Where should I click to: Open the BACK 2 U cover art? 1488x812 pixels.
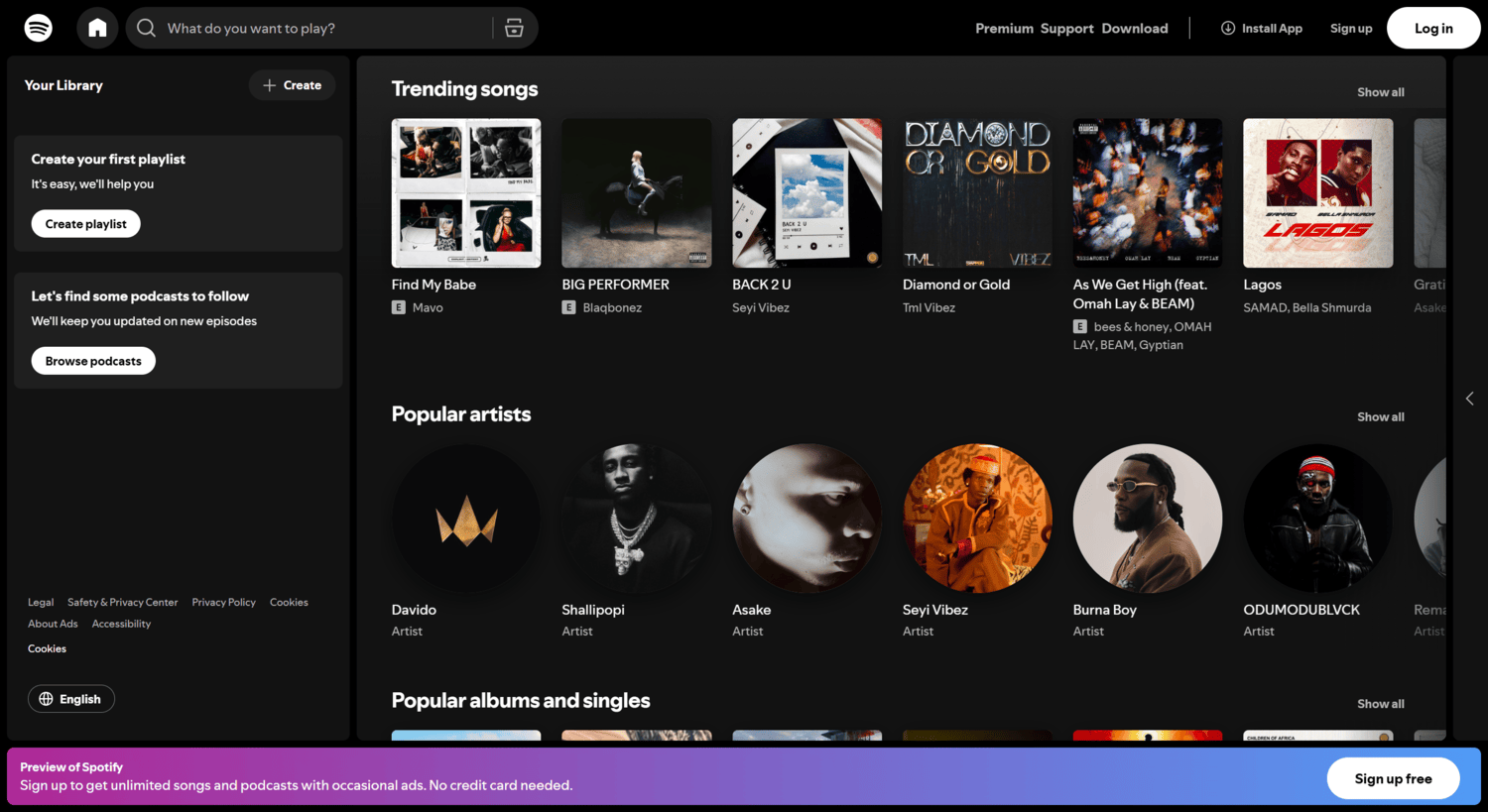click(807, 193)
